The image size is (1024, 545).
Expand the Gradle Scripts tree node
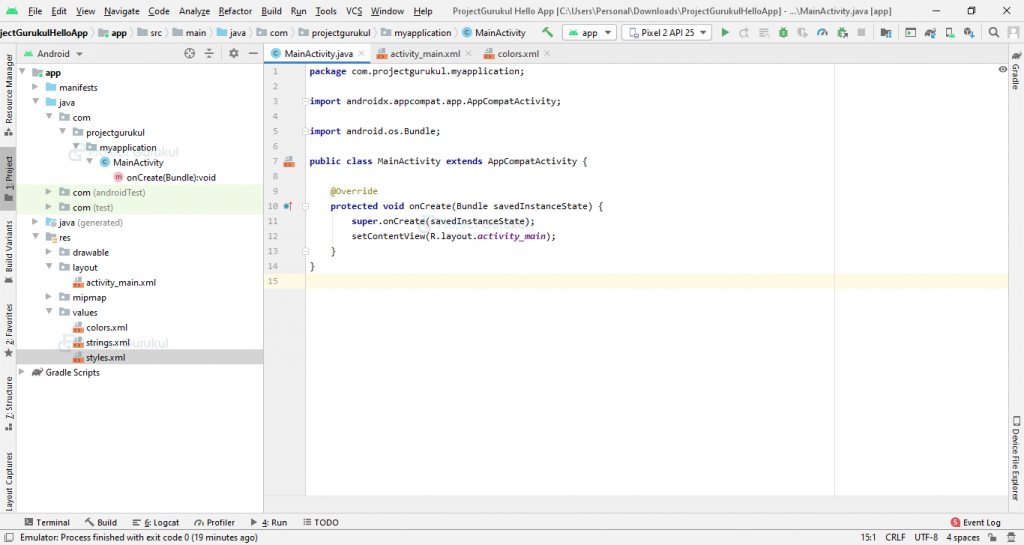tap(23, 372)
